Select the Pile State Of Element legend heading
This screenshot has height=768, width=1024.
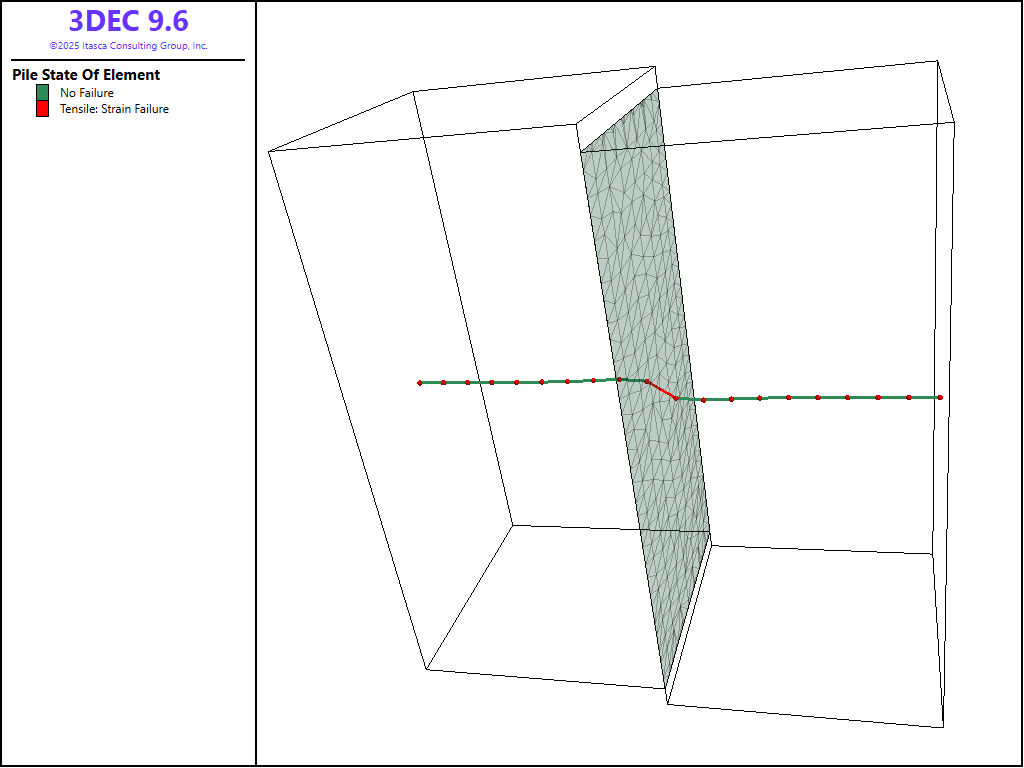[x=86, y=75]
